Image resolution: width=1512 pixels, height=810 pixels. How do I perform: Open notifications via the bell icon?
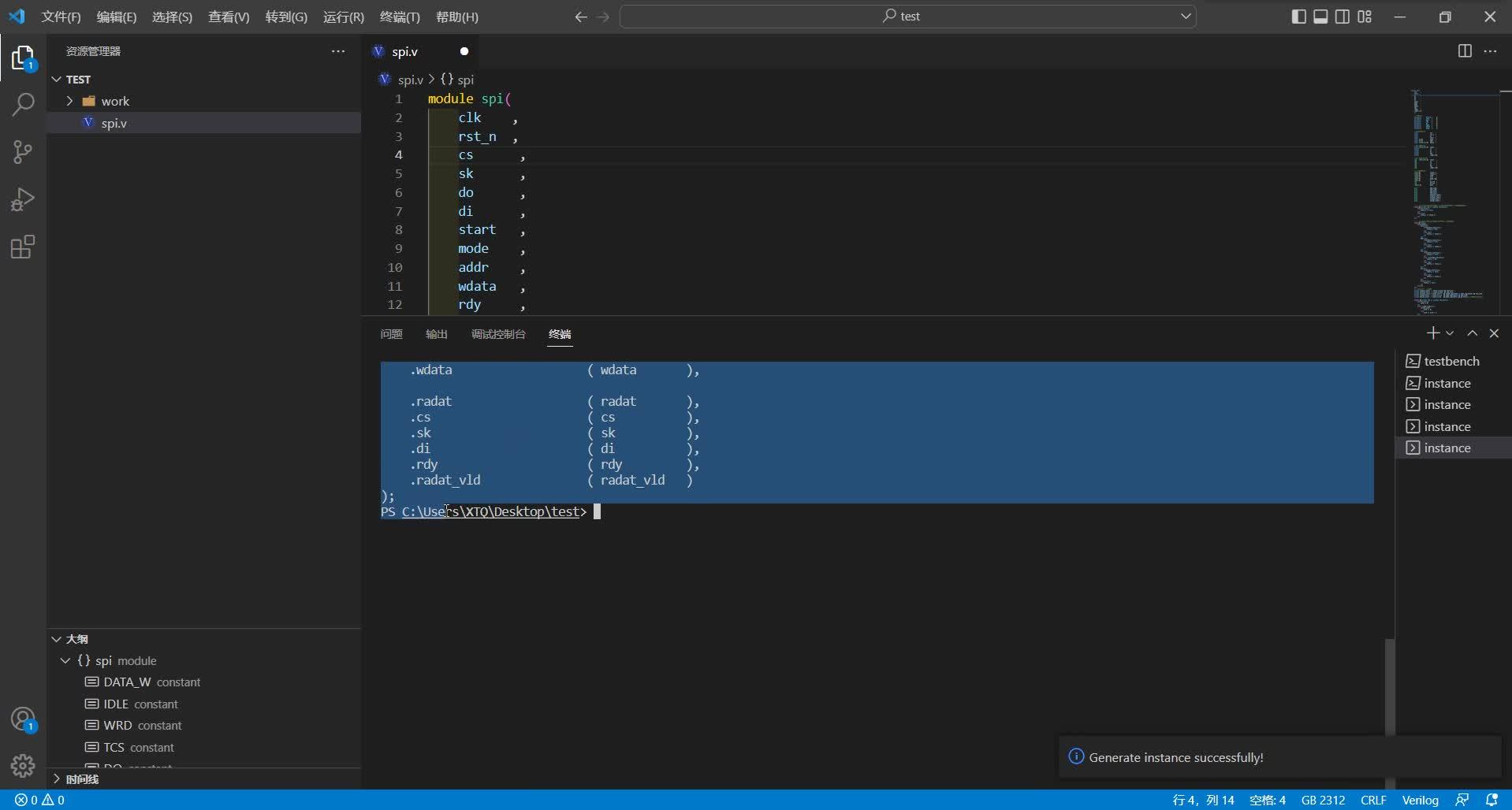click(1494, 799)
